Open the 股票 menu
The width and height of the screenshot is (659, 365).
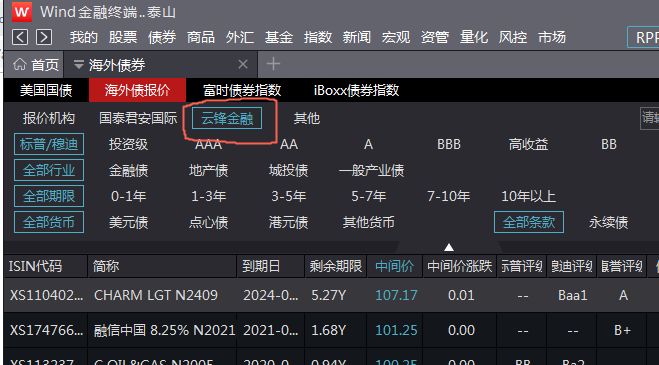pos(123,37)
